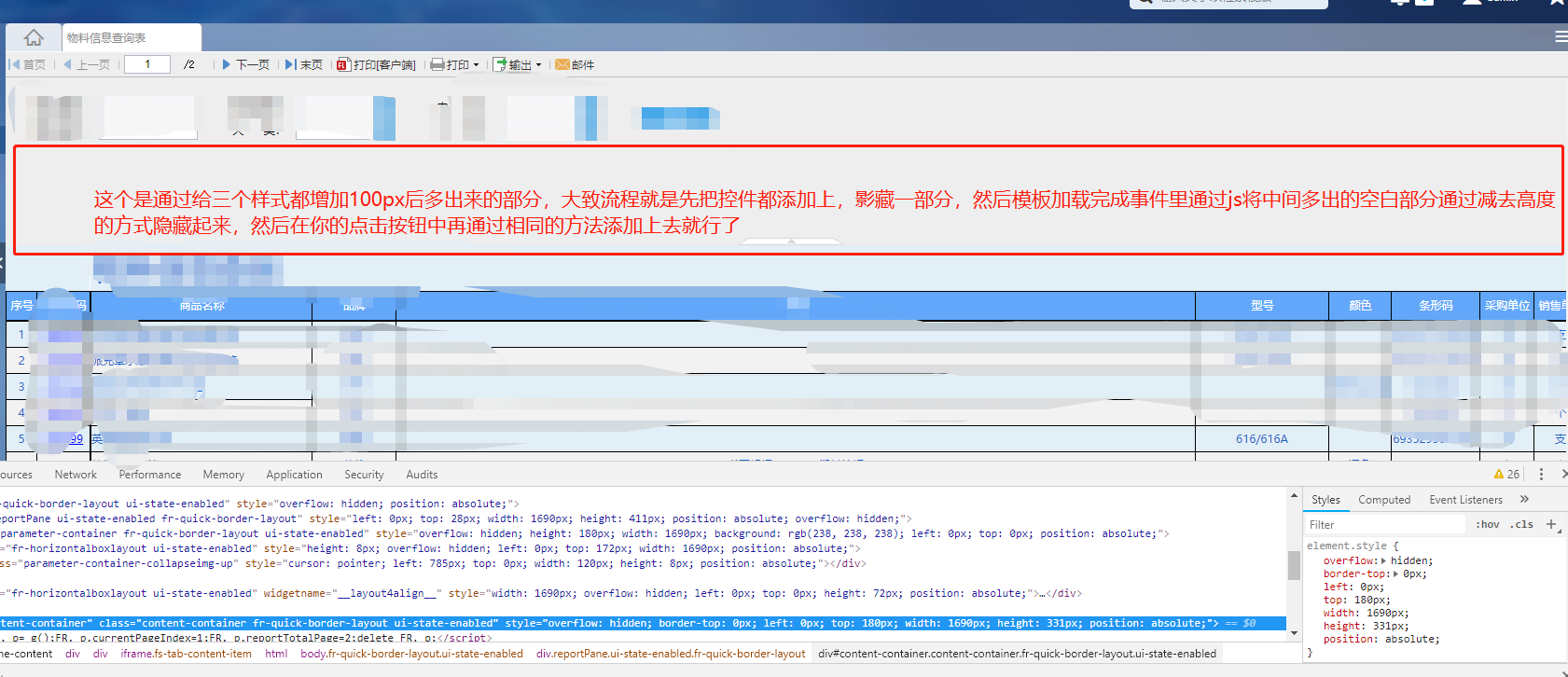View the 26 warnings indicator
The width and height of the screenshot is (1568, 677).
click(x=1506, y=475)
